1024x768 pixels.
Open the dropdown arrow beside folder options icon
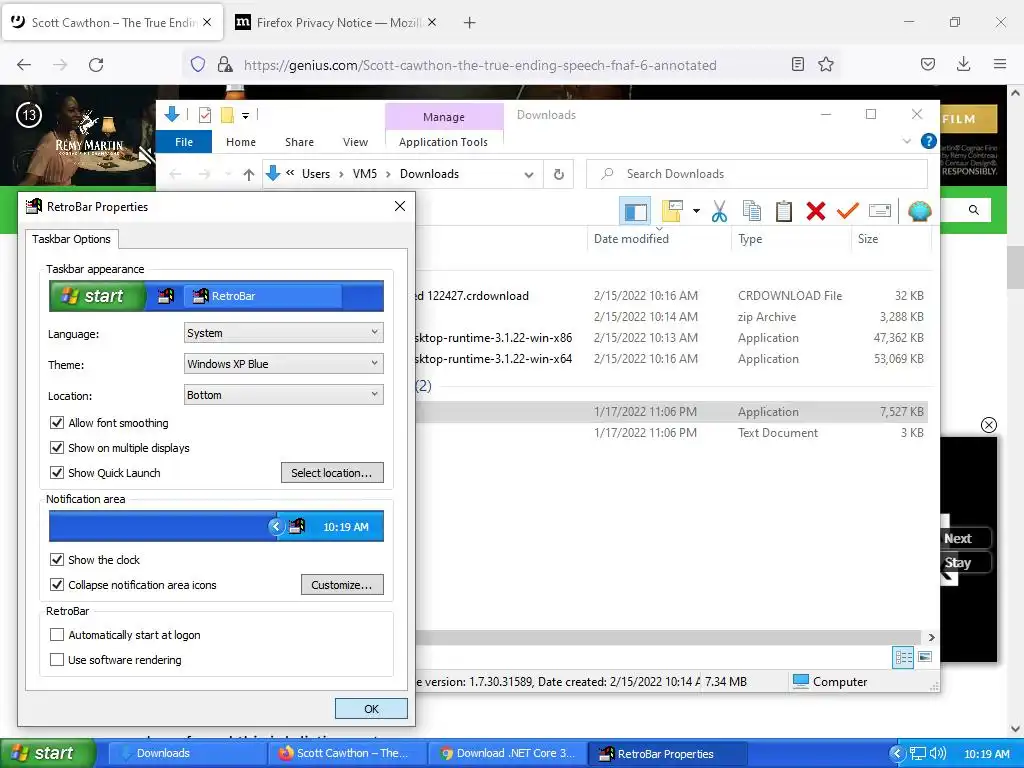(x=696, y=211)
